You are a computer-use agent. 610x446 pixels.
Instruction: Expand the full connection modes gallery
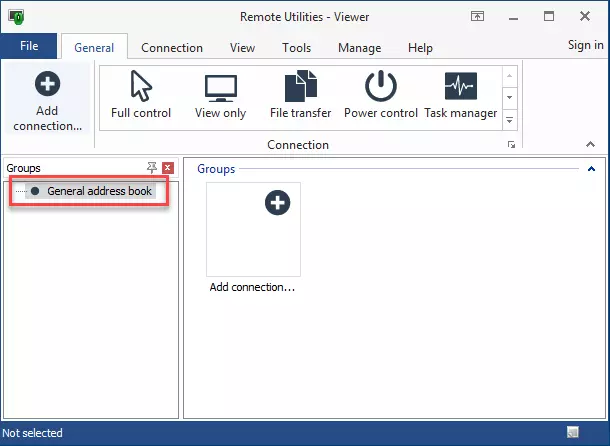point(510,120)
